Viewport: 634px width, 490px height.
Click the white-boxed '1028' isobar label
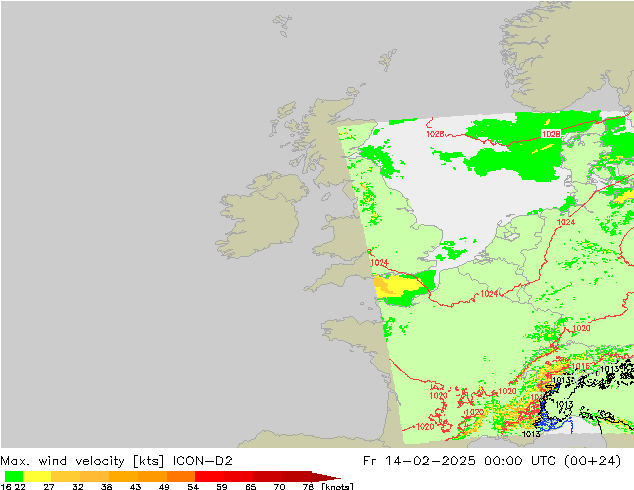[551, 134]
